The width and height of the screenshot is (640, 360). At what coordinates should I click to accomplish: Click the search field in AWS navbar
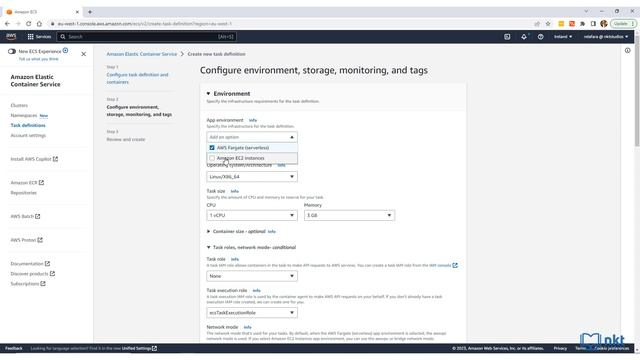[147, 37]
